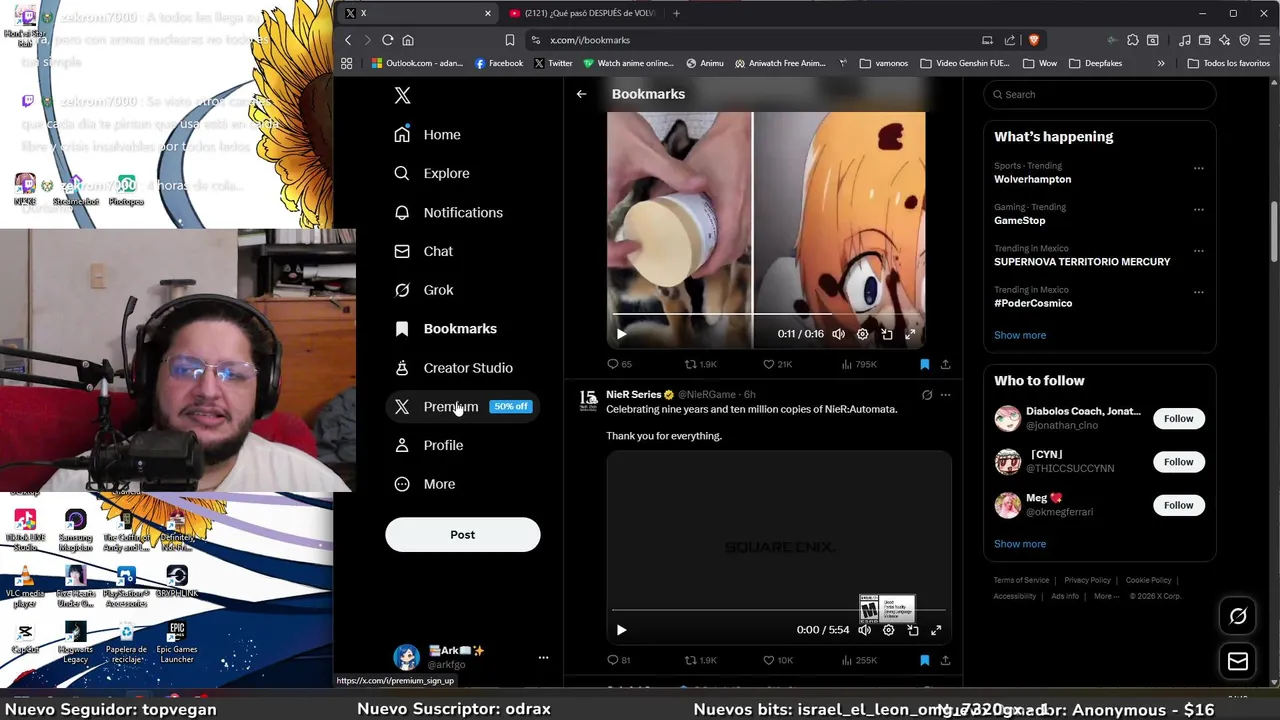Screen dimensions: 1280x720
Task: Make the first video fullscreen
Action: [910, 334]
